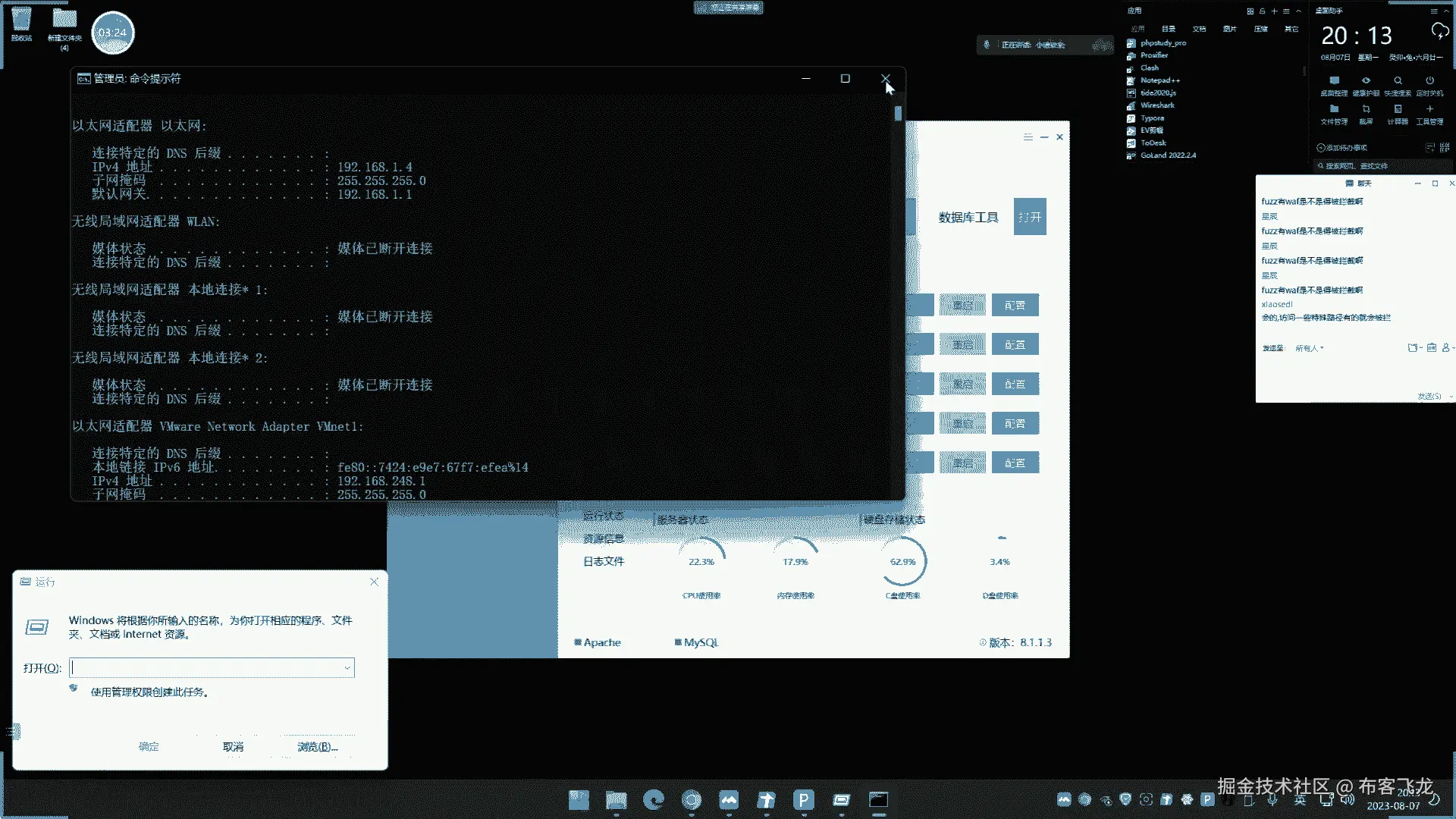The image size is (1456, 819).
Task: Expand the 打开 combo box dropdown arrow
Action: (347, 668)
